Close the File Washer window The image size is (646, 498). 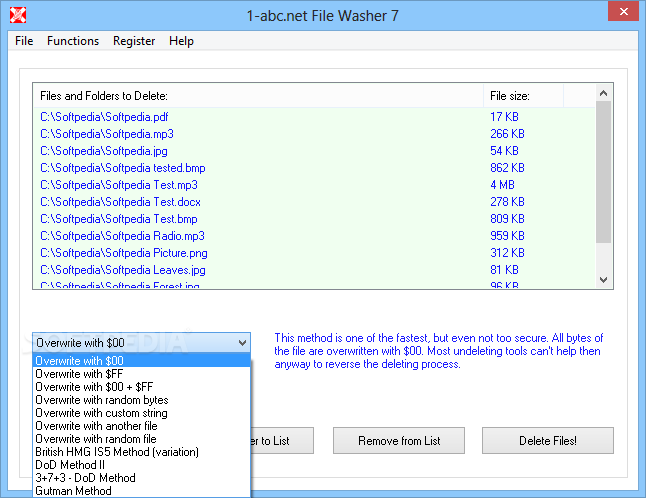(x=624, y=12)
